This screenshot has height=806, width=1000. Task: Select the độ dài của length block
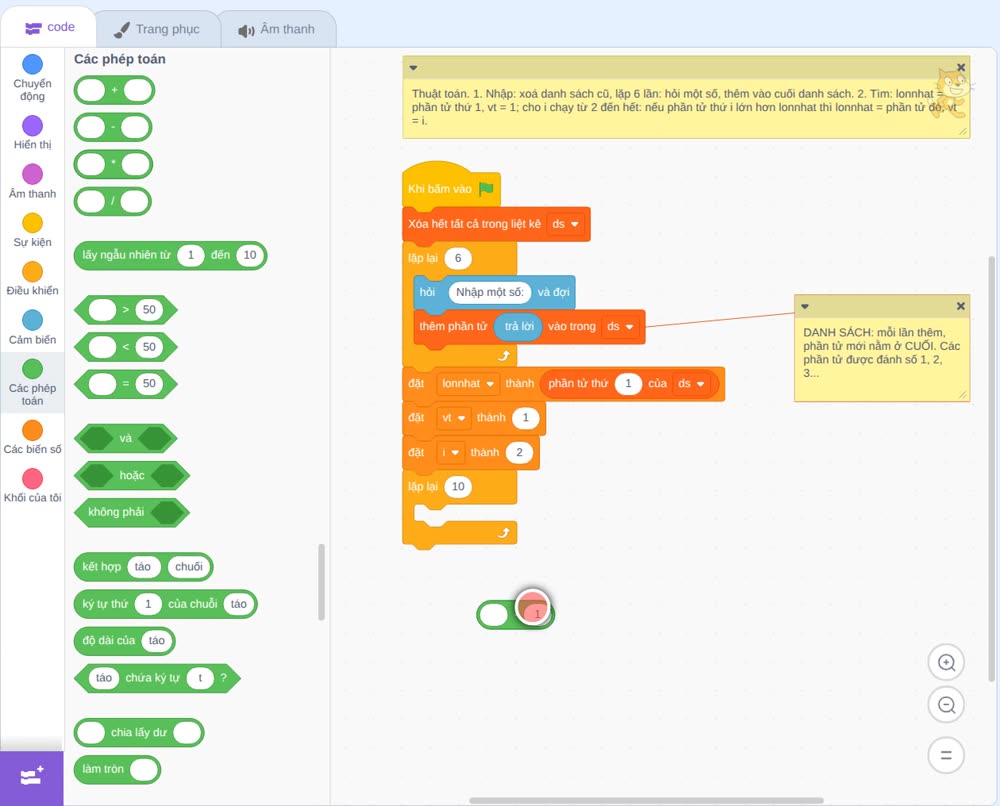click(124, 641)
